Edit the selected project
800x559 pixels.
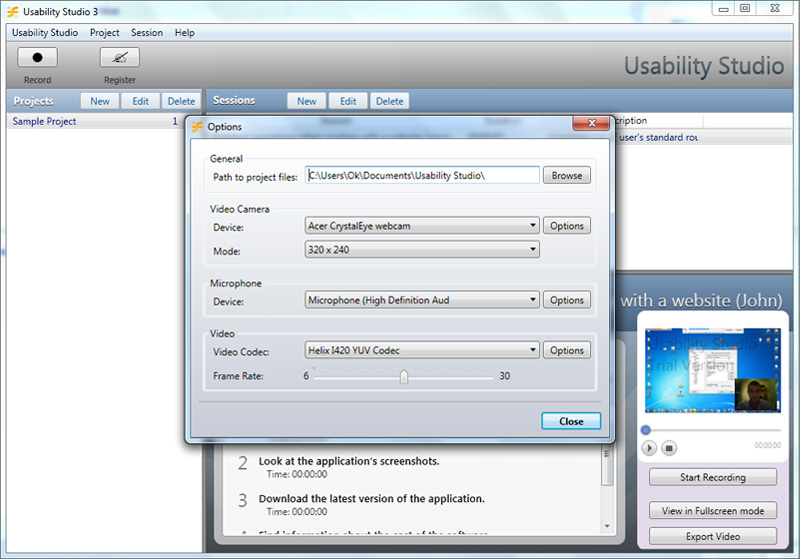[x=140, y=101]
